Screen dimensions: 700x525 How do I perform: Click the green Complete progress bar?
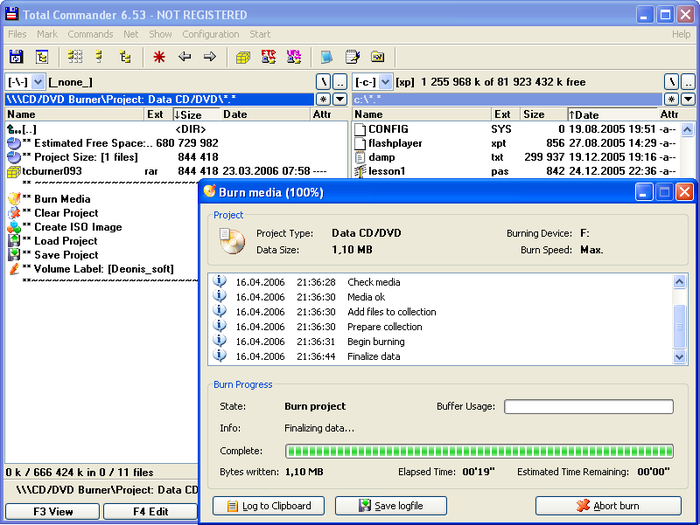click(479, 451)
